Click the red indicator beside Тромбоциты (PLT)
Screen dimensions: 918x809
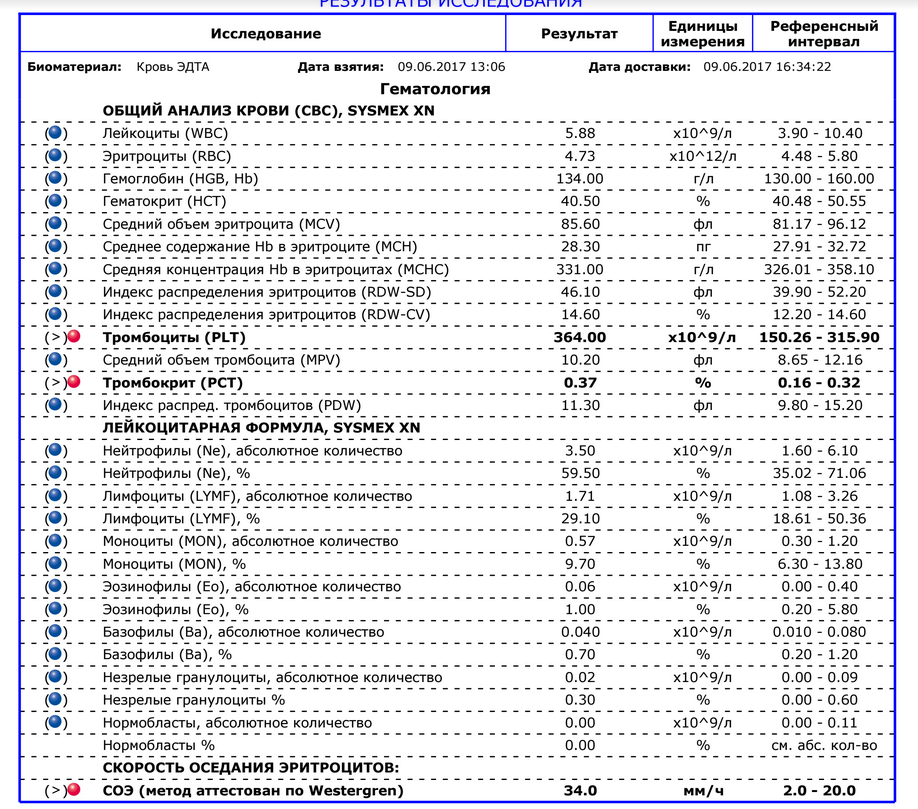[x=73, y=337]
